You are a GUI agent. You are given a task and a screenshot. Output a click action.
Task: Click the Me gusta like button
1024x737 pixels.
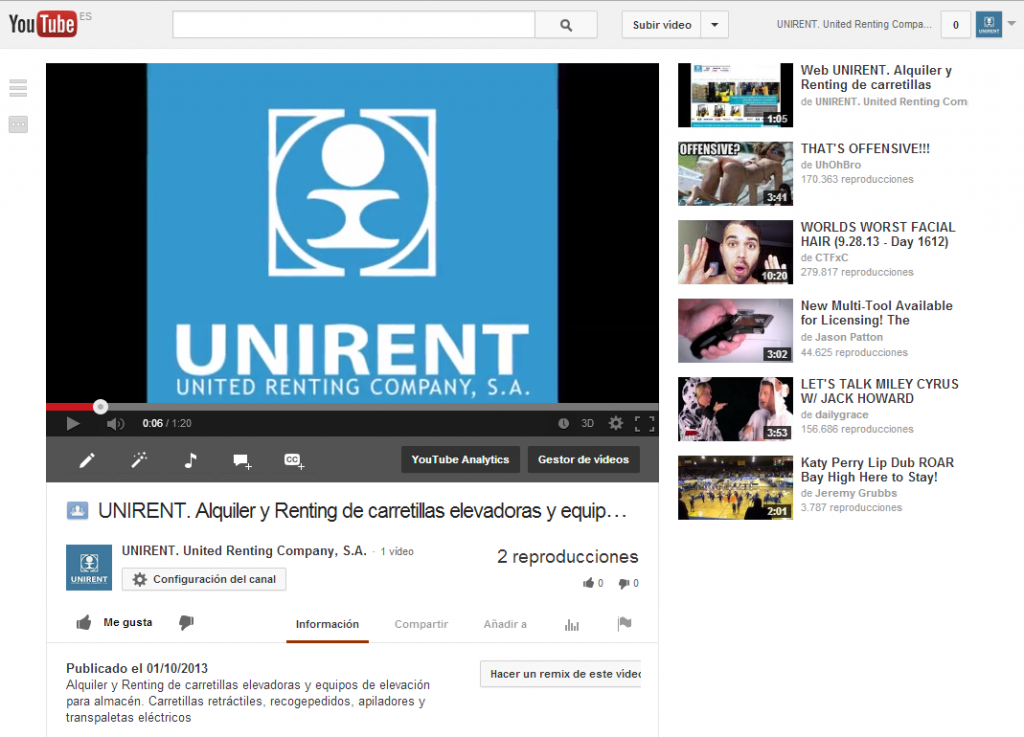(115, 623)
